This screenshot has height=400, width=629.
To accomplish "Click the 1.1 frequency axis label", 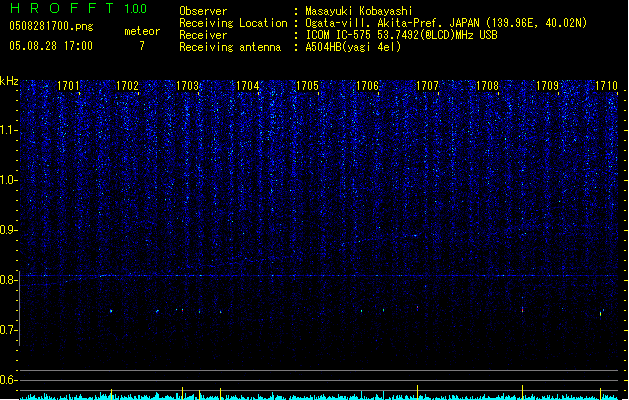I will 9,130.
